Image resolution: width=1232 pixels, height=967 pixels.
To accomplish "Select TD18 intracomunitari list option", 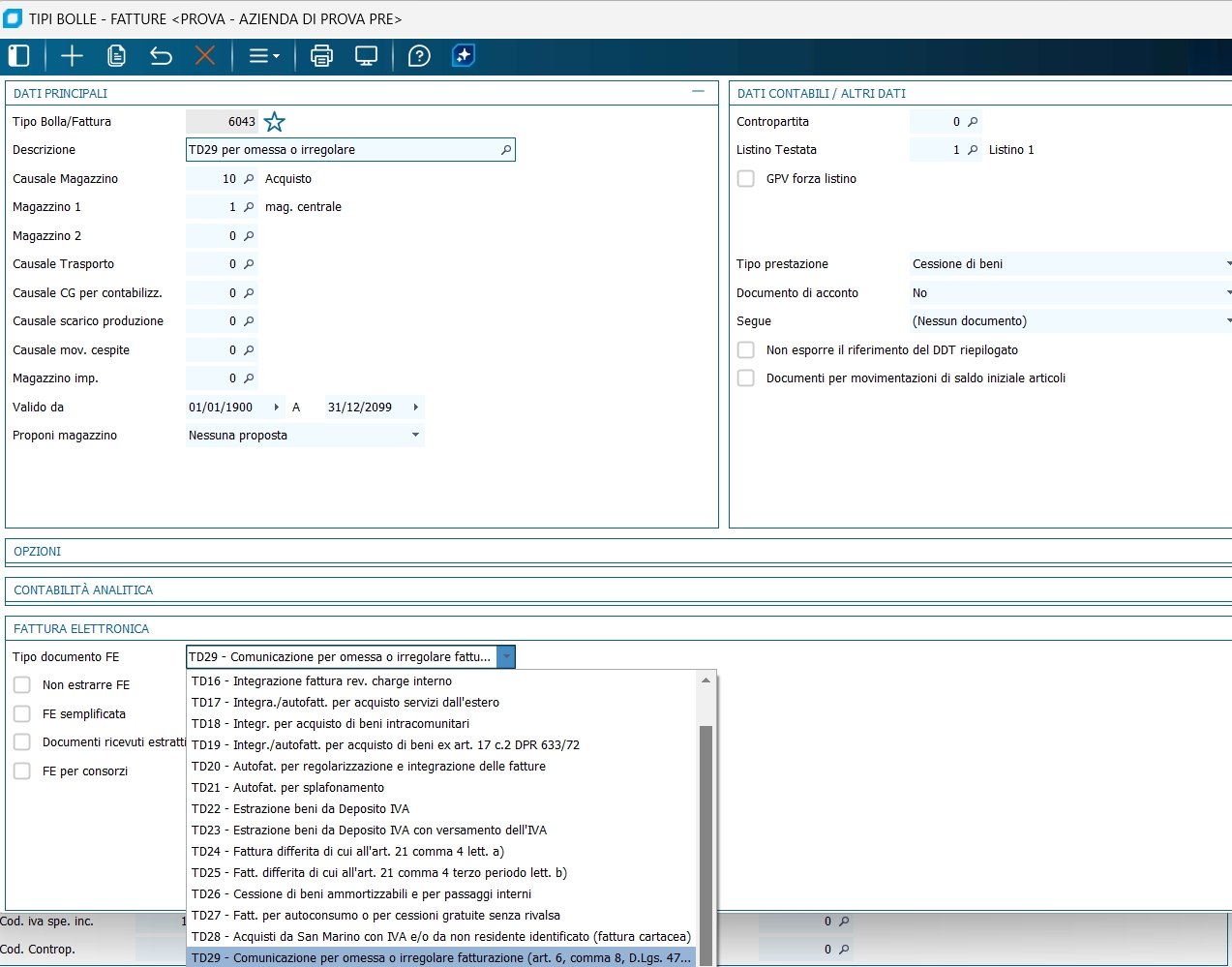I will click(x=330, y=724).
